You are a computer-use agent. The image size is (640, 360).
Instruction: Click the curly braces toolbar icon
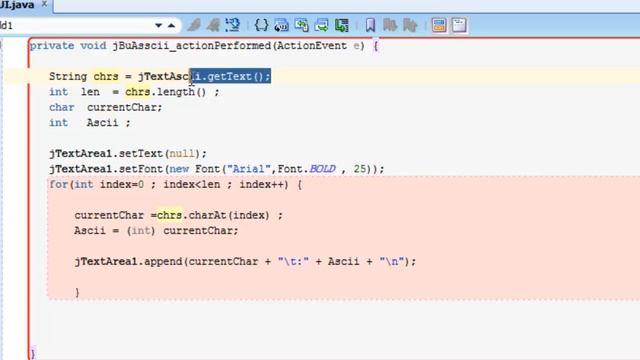click(261, 25)
